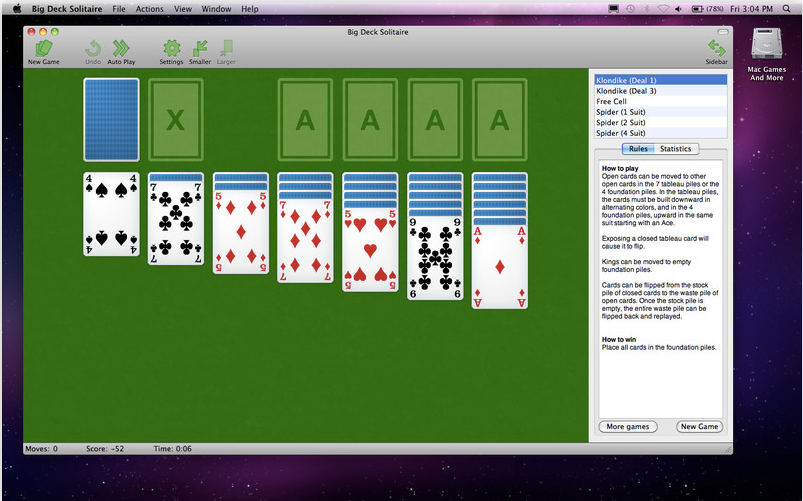The image size is (803, 501).
Task: Open the Help menu
Action: tap(250, 9)
